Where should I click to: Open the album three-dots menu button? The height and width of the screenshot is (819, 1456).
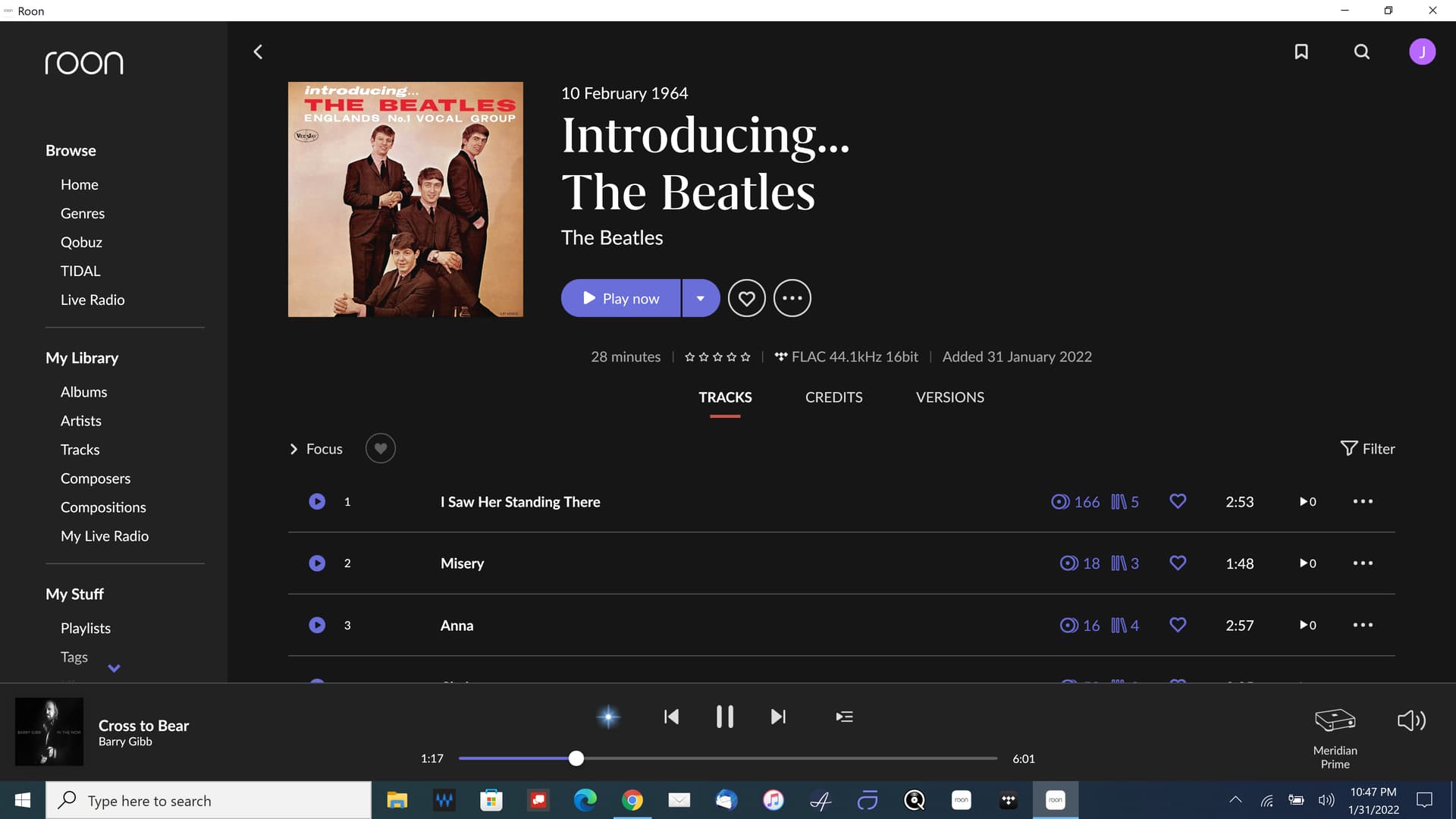tap(792, 298)
